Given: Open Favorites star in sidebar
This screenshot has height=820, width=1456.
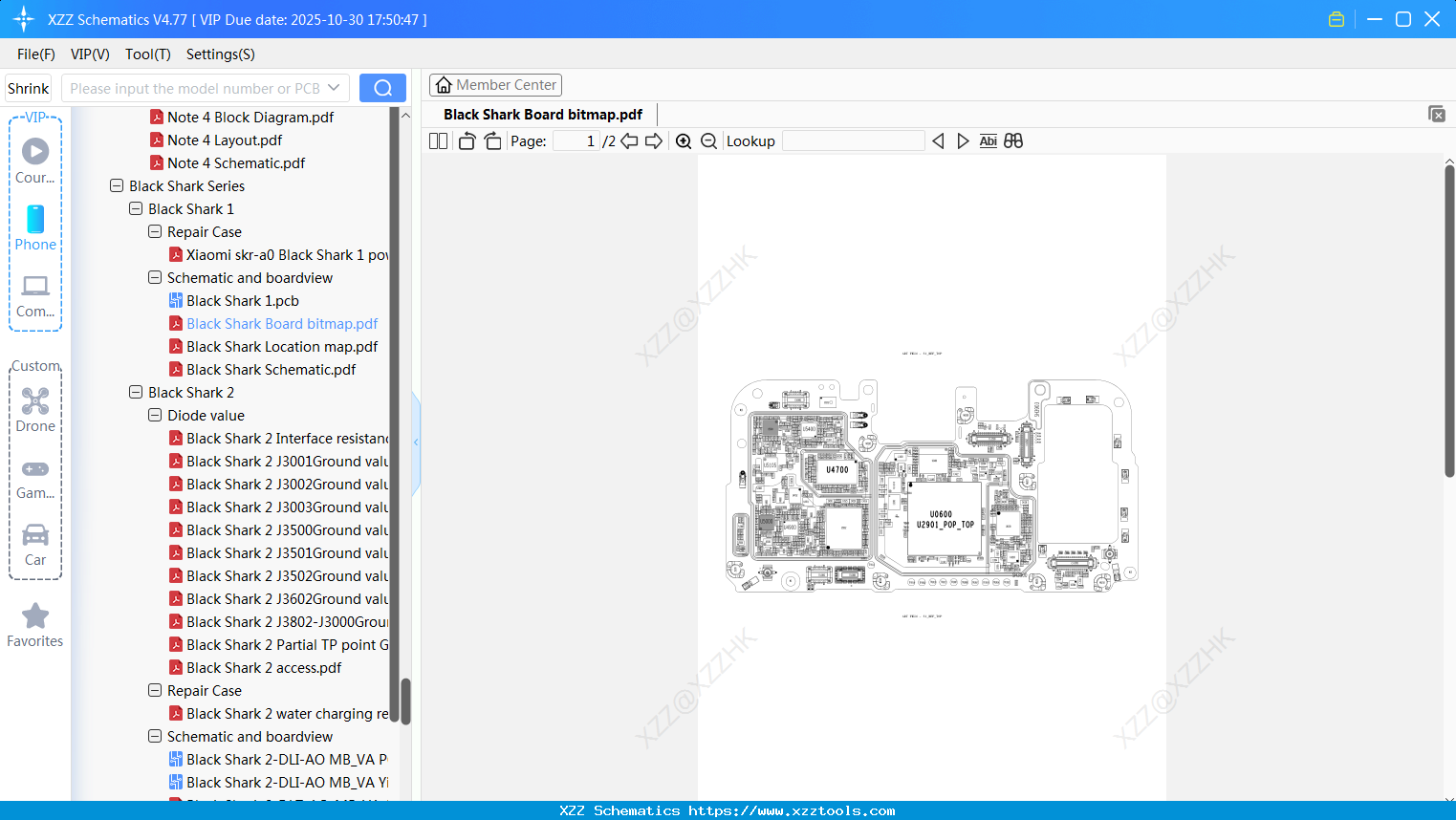Looking at the screenshot, I should click(x=35, y=625).
